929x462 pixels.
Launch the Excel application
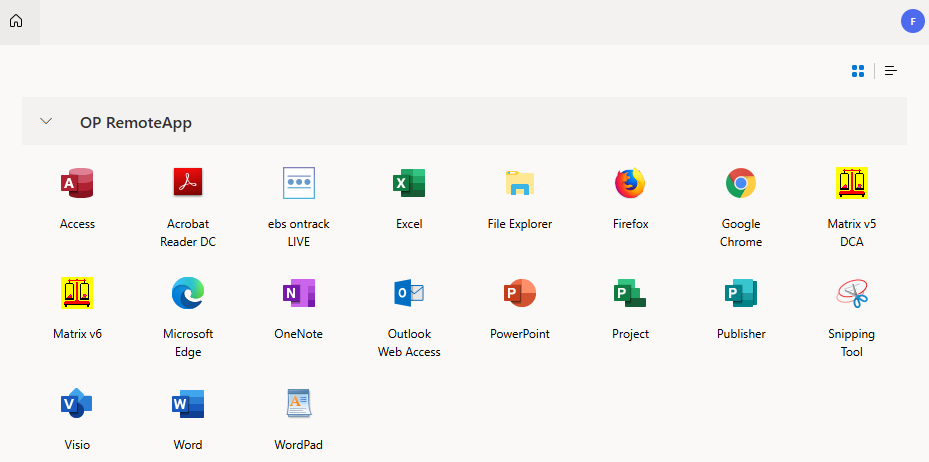(409, 183)
